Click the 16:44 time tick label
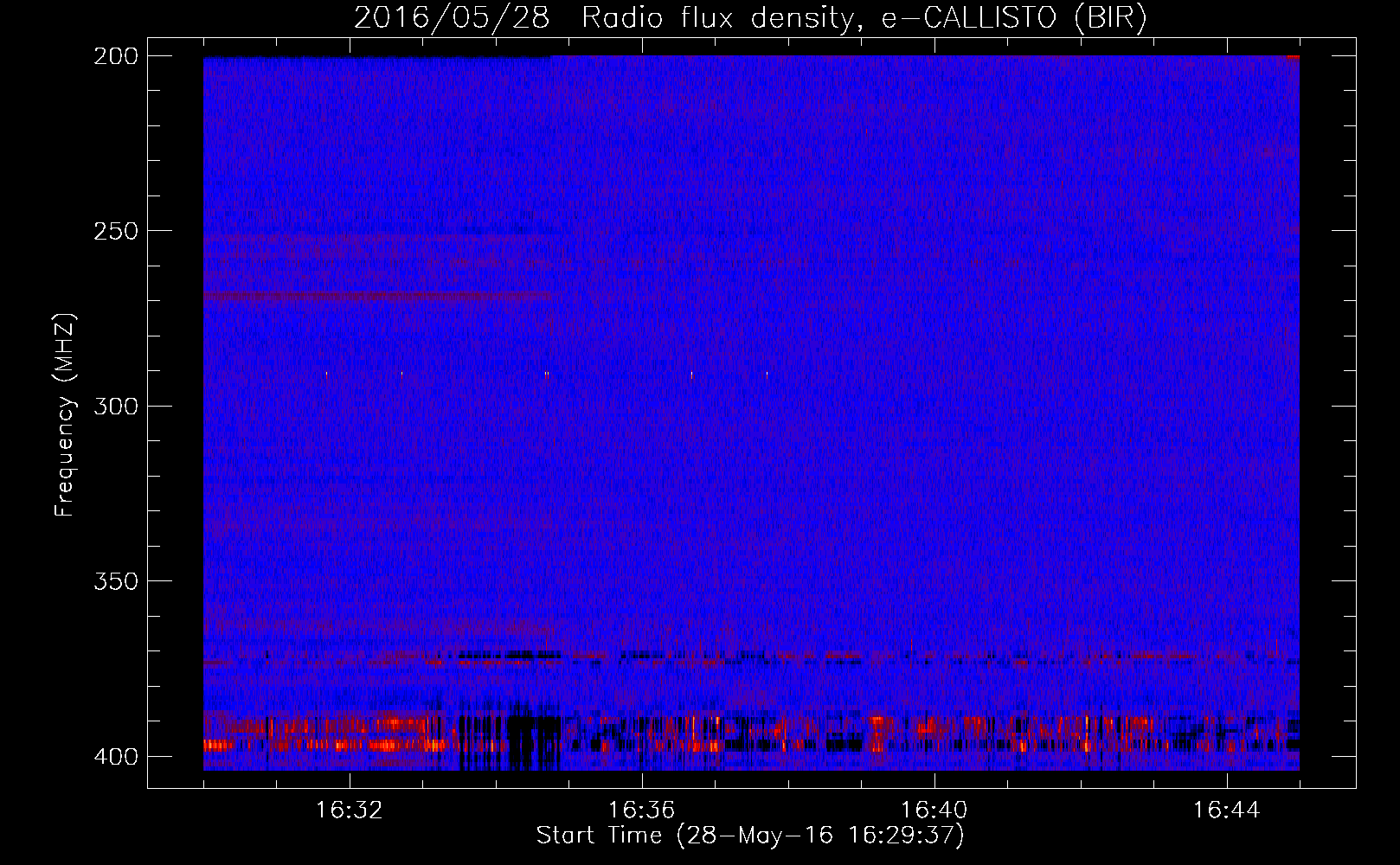Viewport: 1400px width, 865px height. coord(1227,811)
